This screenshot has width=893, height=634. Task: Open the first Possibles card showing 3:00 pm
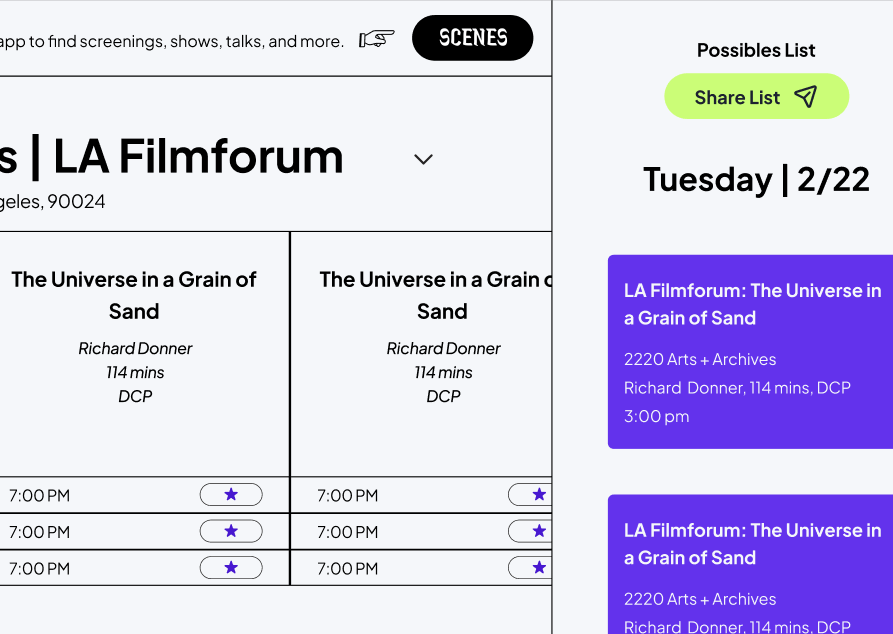750,352
